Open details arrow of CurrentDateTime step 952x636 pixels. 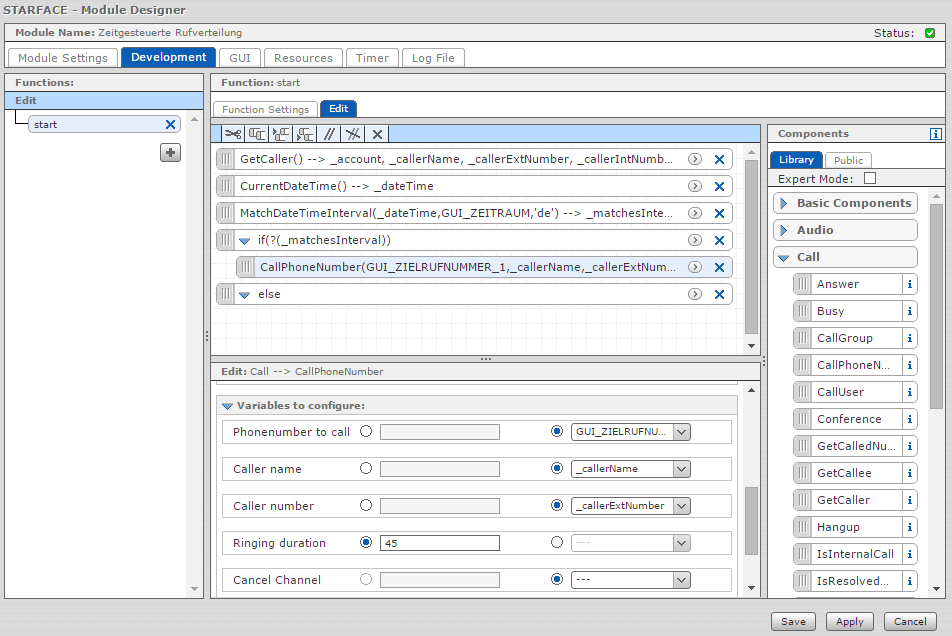point(694,186)
